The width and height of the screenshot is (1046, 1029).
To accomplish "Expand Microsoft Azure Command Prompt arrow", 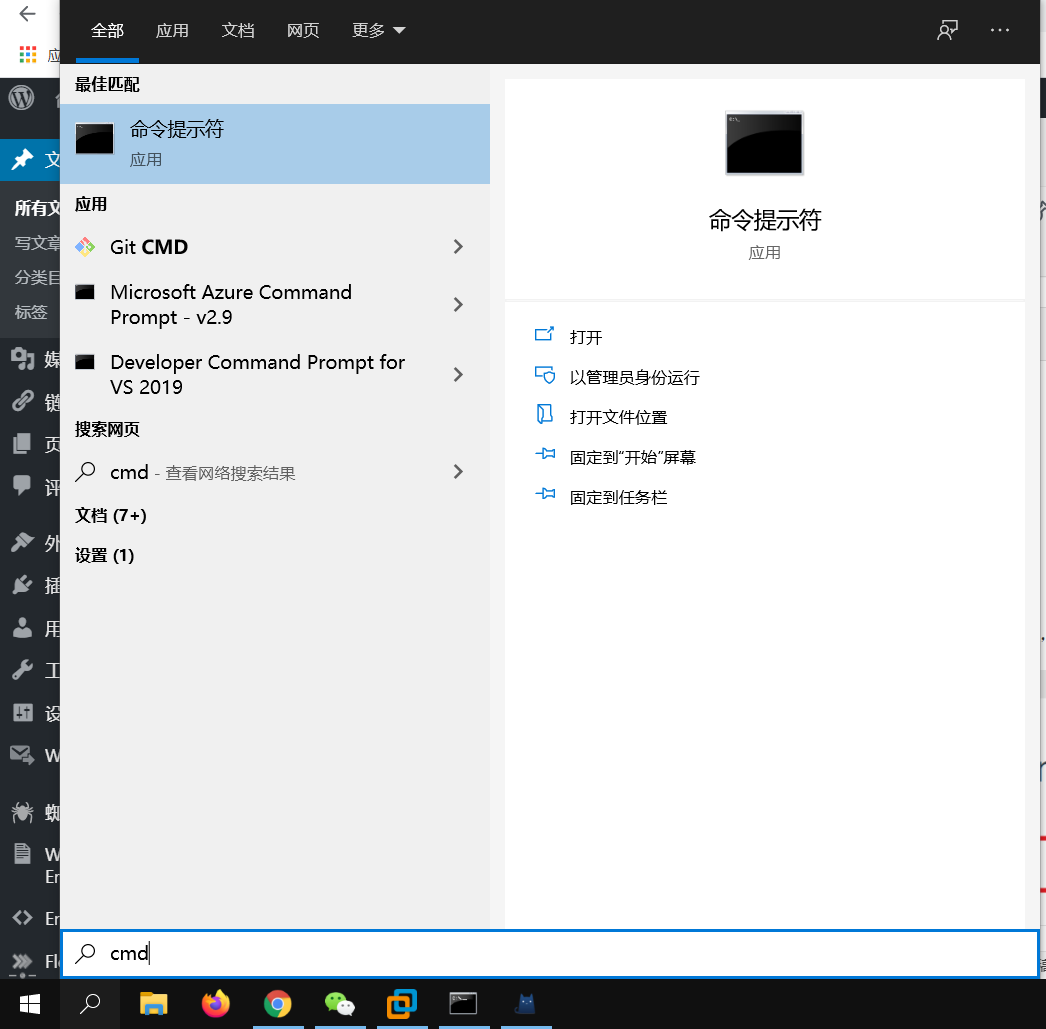I will (458, 305).
